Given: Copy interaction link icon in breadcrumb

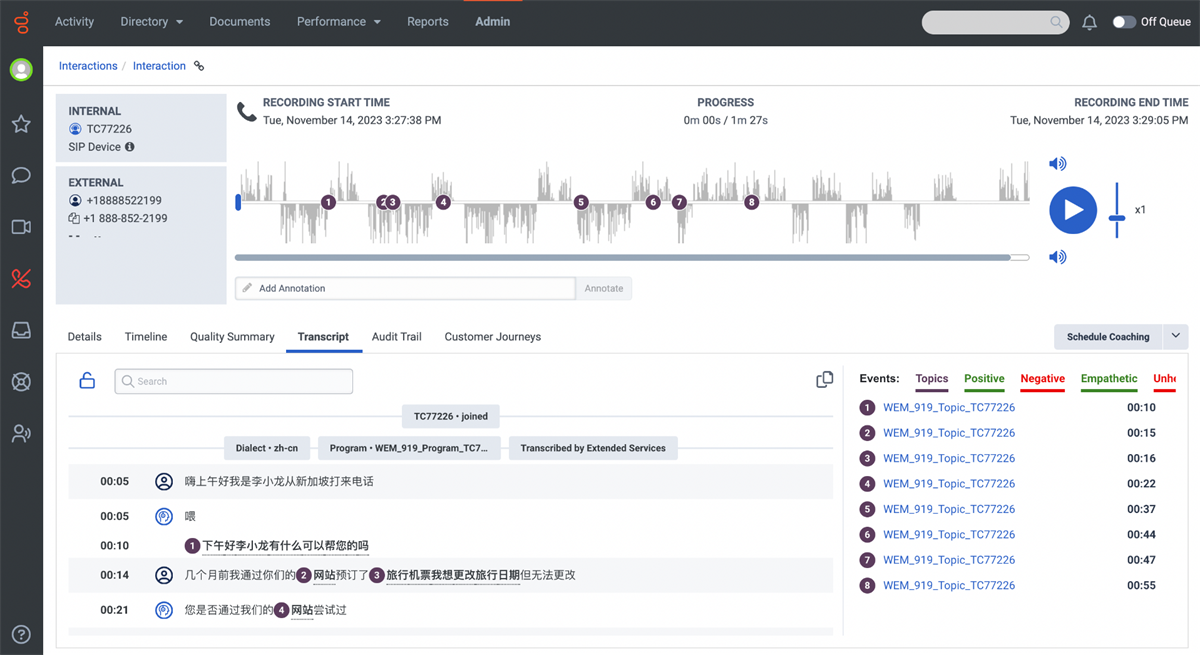Looking at the screenshot, I should pyautogui.click(x=199, y=66).
